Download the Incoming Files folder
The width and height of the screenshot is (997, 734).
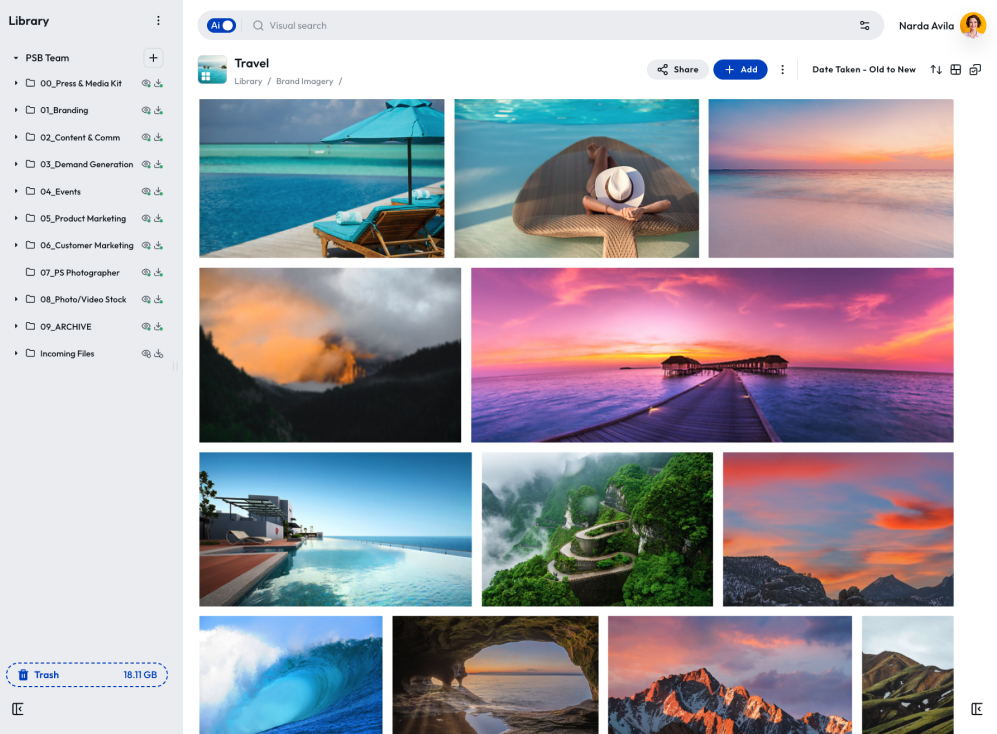[158, 354]
